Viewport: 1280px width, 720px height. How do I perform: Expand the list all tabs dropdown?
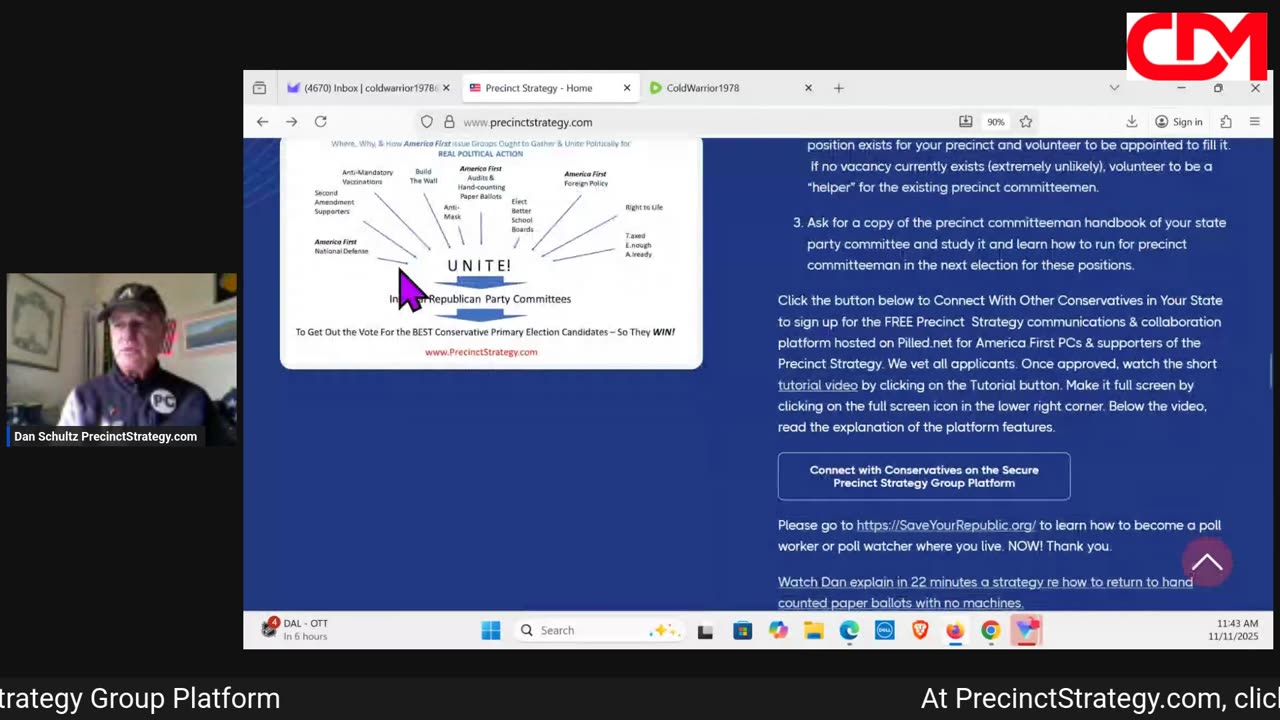pyautogui.click(x=1114, y=88)
